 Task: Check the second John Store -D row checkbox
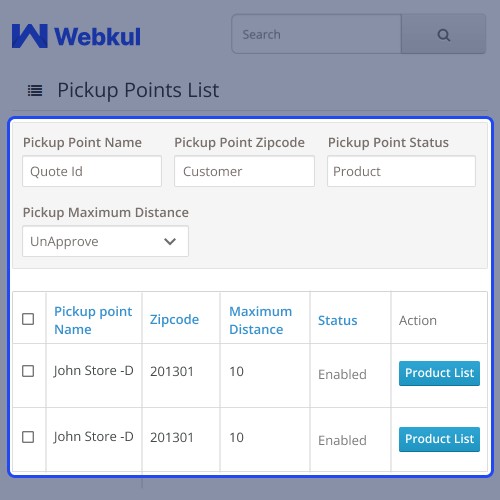pos(28,437)
